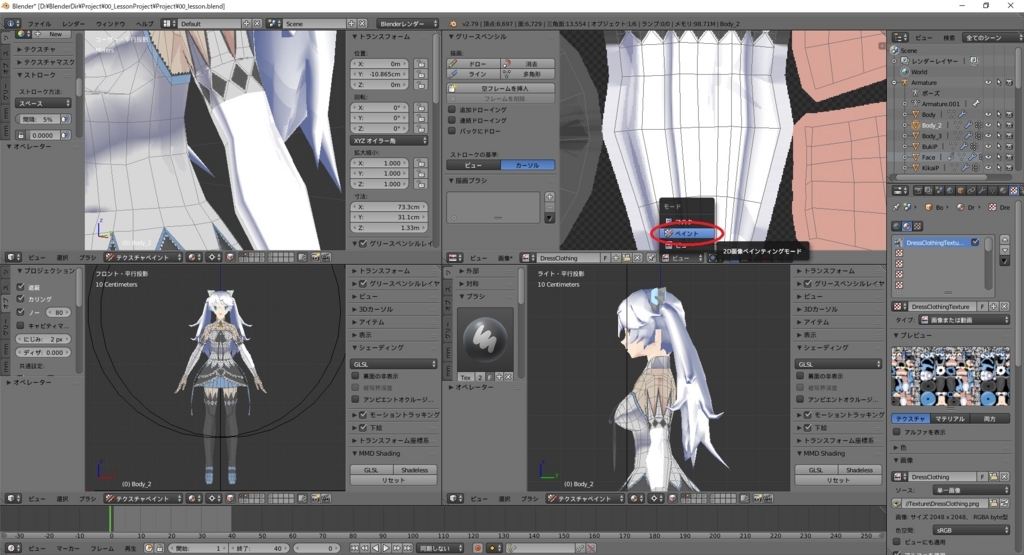Open the ウィンドウ menu

click(x=110, y=24)
